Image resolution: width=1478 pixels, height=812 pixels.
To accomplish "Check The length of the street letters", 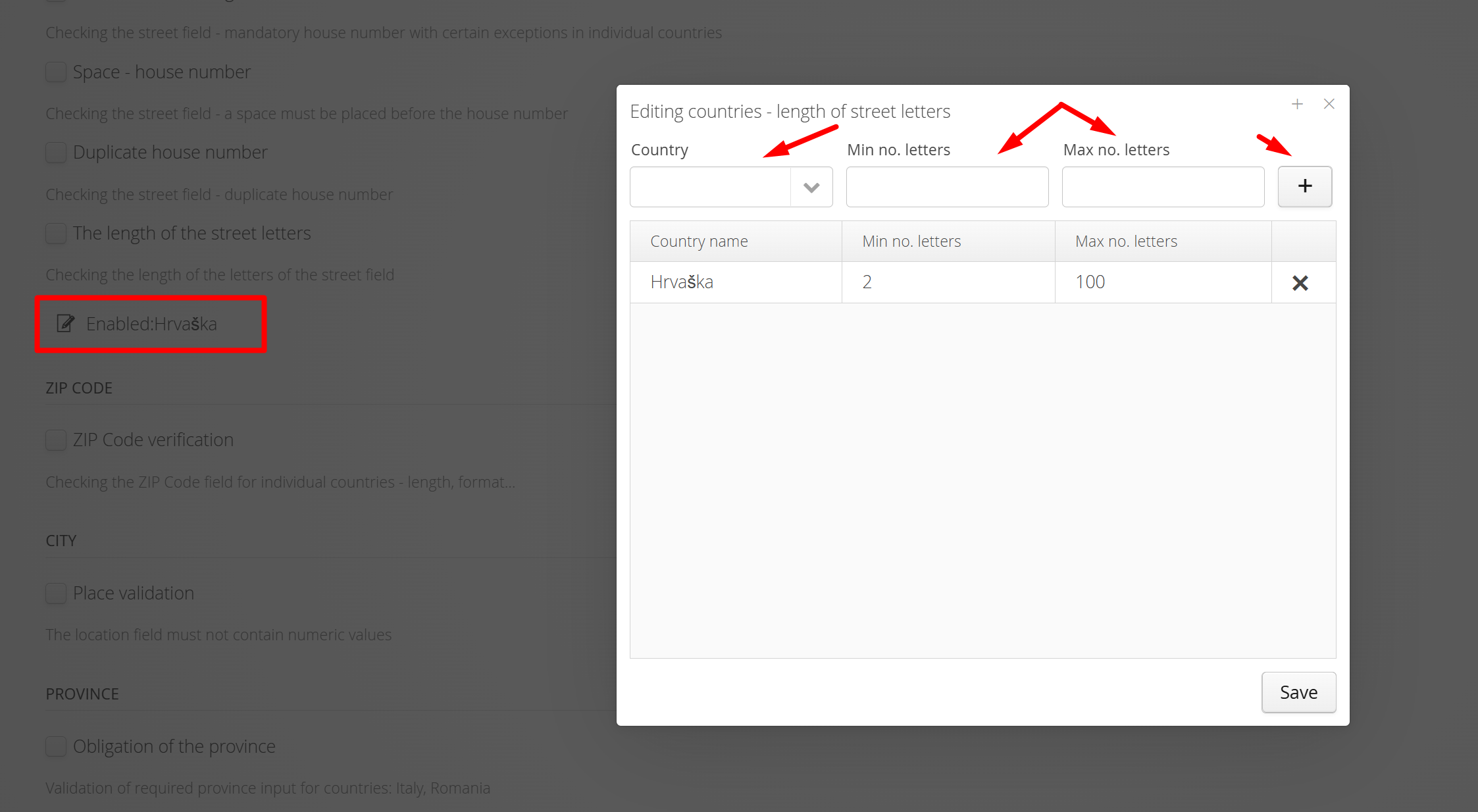I will [56, 234].
